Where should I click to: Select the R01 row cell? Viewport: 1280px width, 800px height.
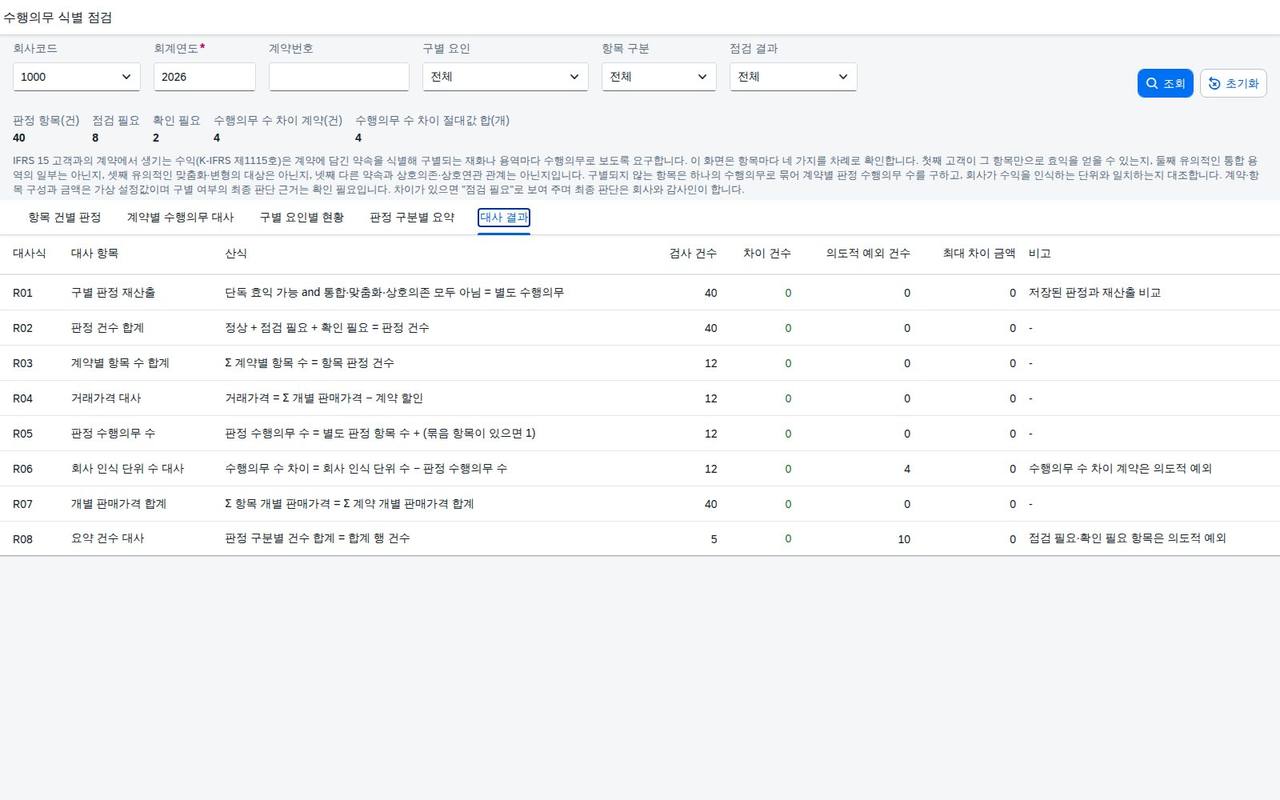[23, 293]
